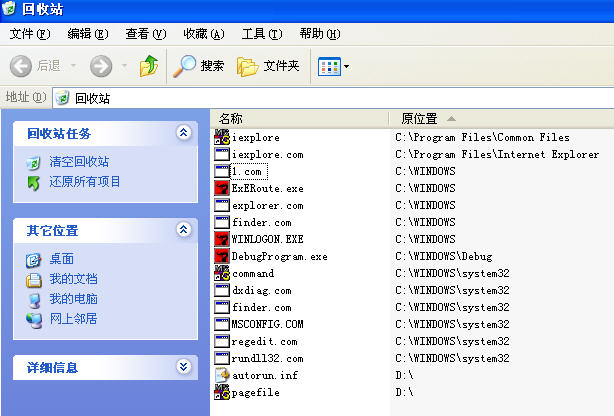Click the Back (后退) arrow icon

pyautogui.click(x=20, y=66)
